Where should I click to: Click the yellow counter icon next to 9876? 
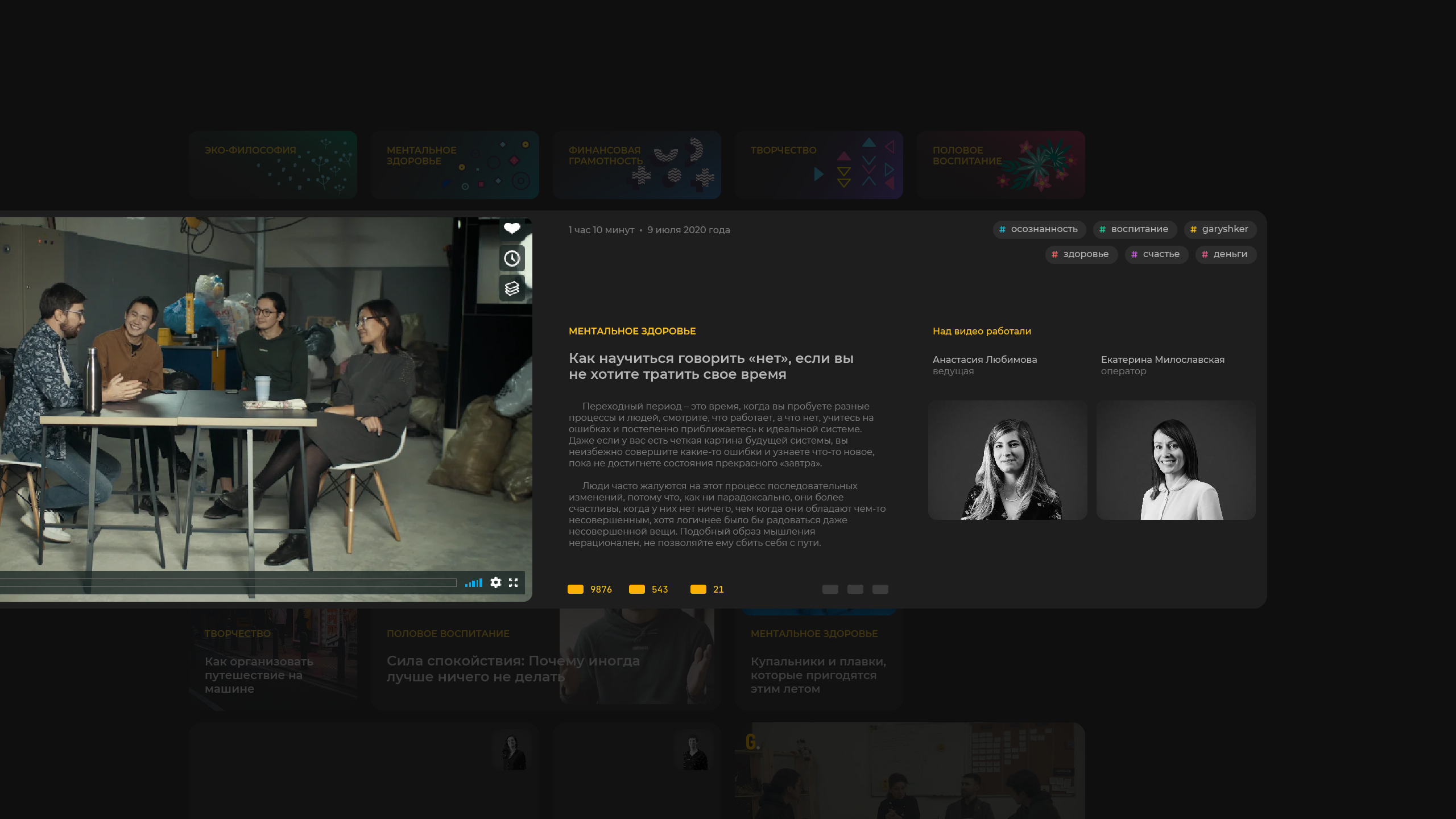pyautogui.click(x=576, y=589)
